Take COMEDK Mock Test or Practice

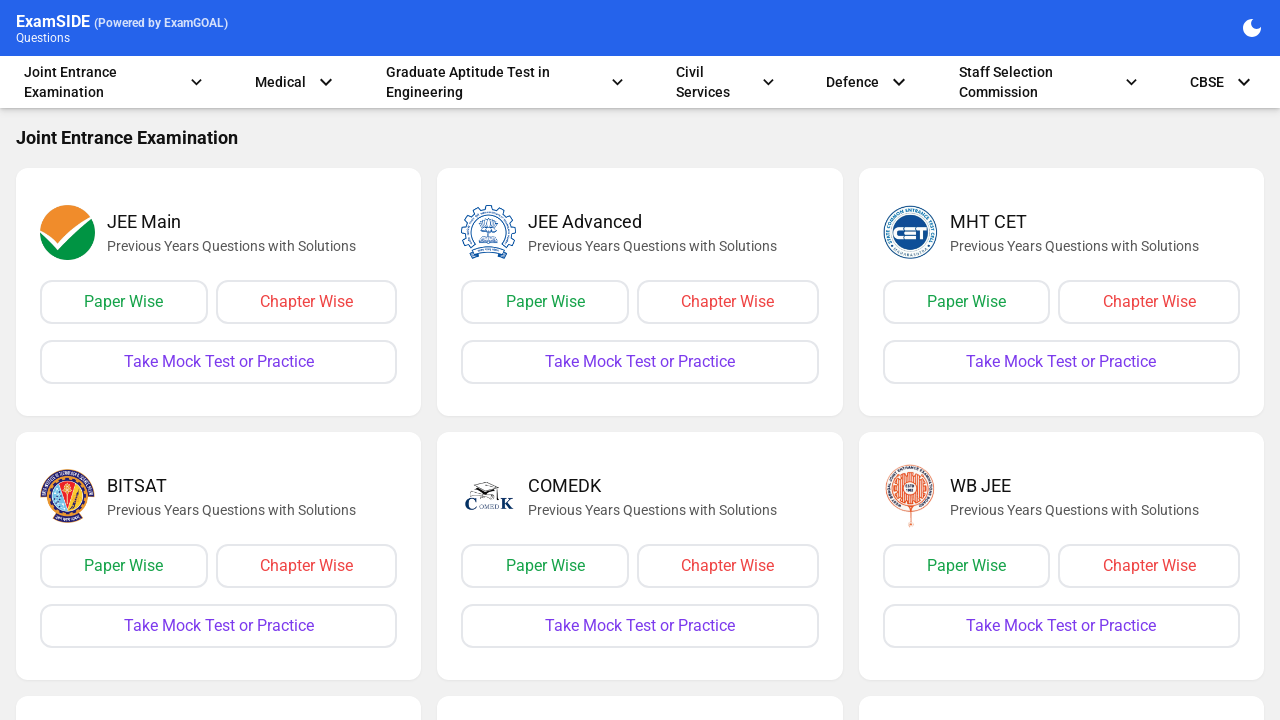[x=640, y=626]
